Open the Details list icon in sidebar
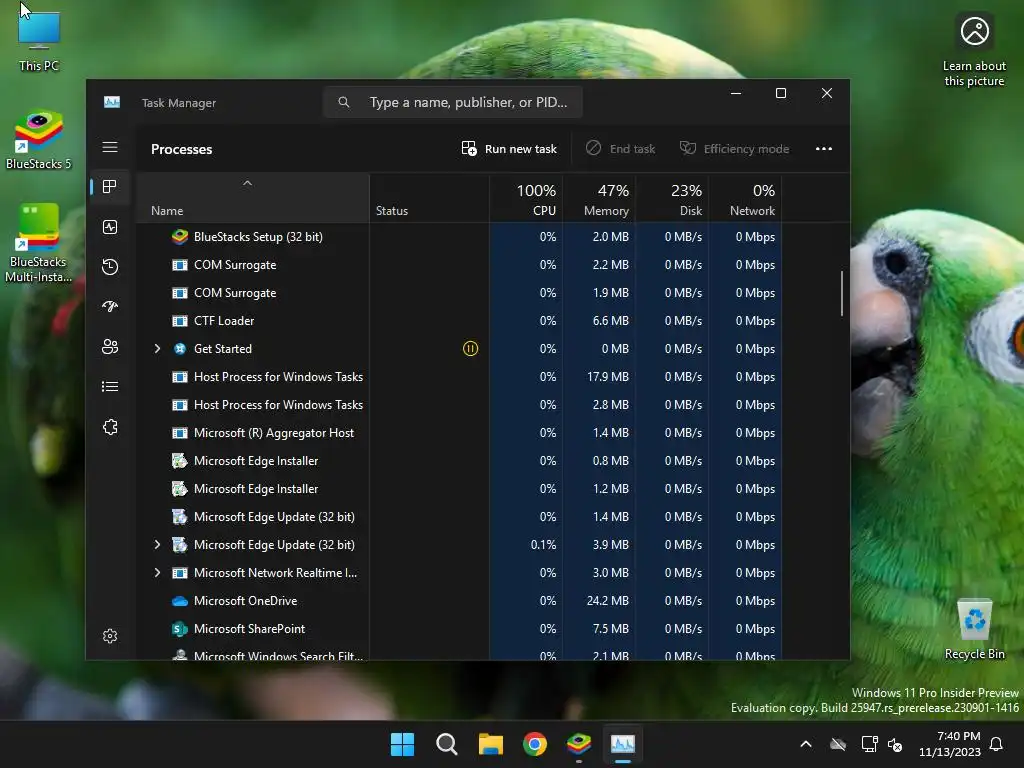 [110, 387]
